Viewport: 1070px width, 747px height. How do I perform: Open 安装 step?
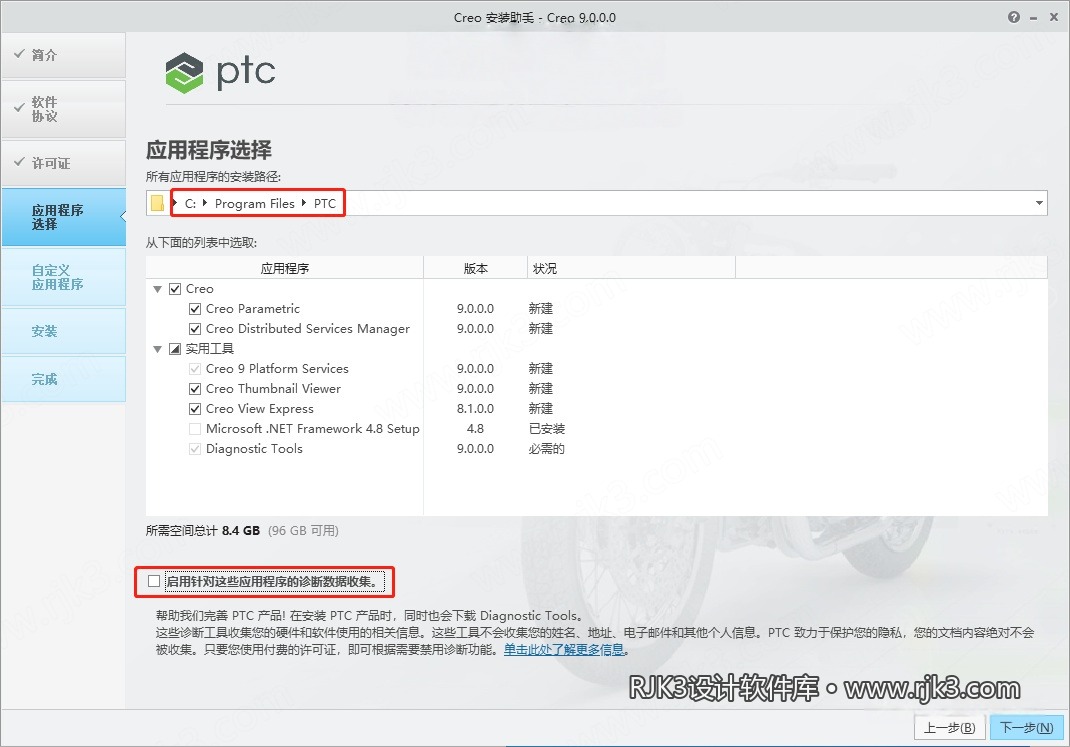63,332
